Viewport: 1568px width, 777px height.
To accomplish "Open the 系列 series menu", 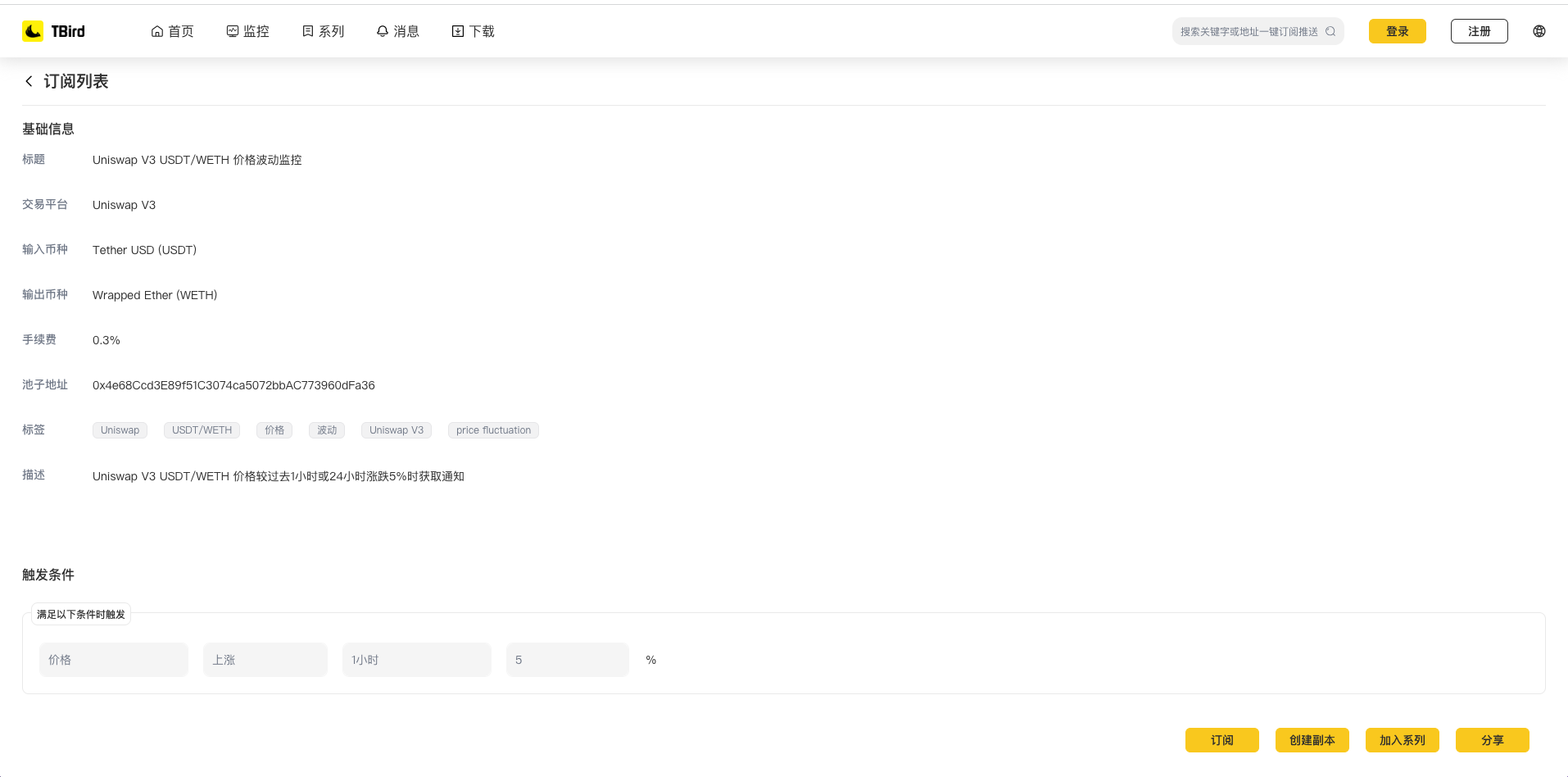I will pyautogui.click(x=323, y=31).
